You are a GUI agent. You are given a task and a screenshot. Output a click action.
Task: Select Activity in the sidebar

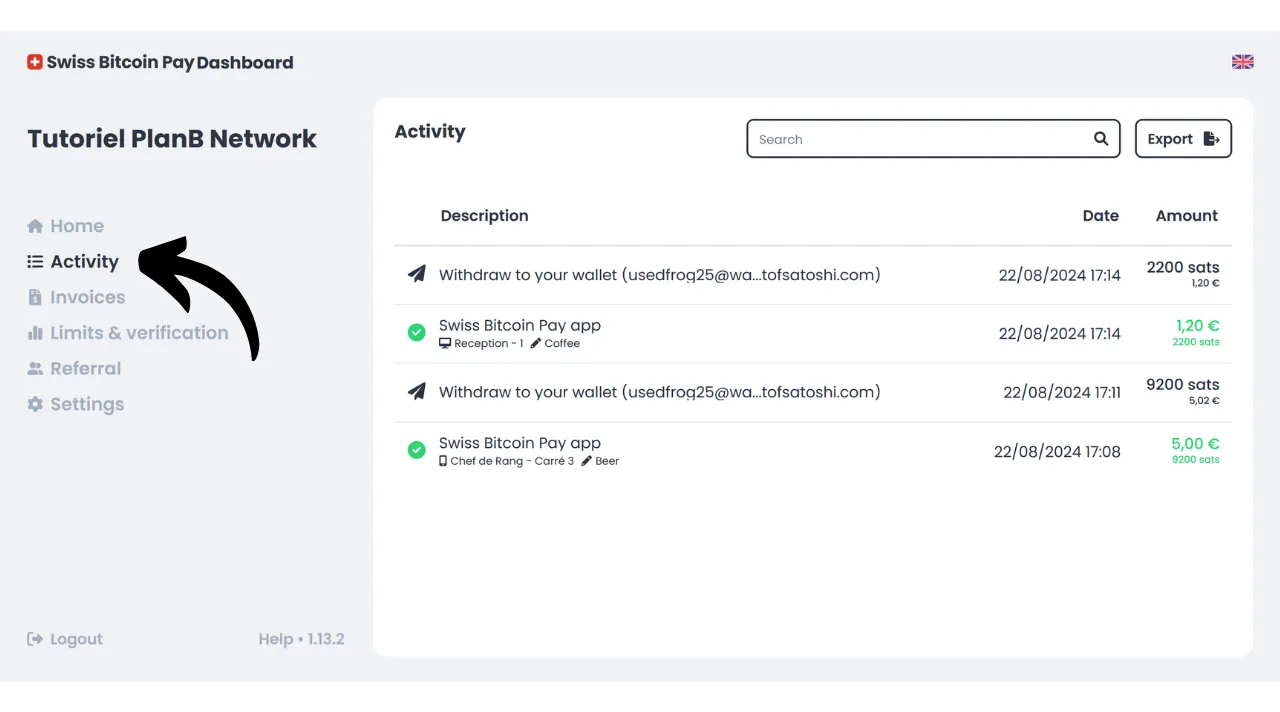tap(84, 262)
